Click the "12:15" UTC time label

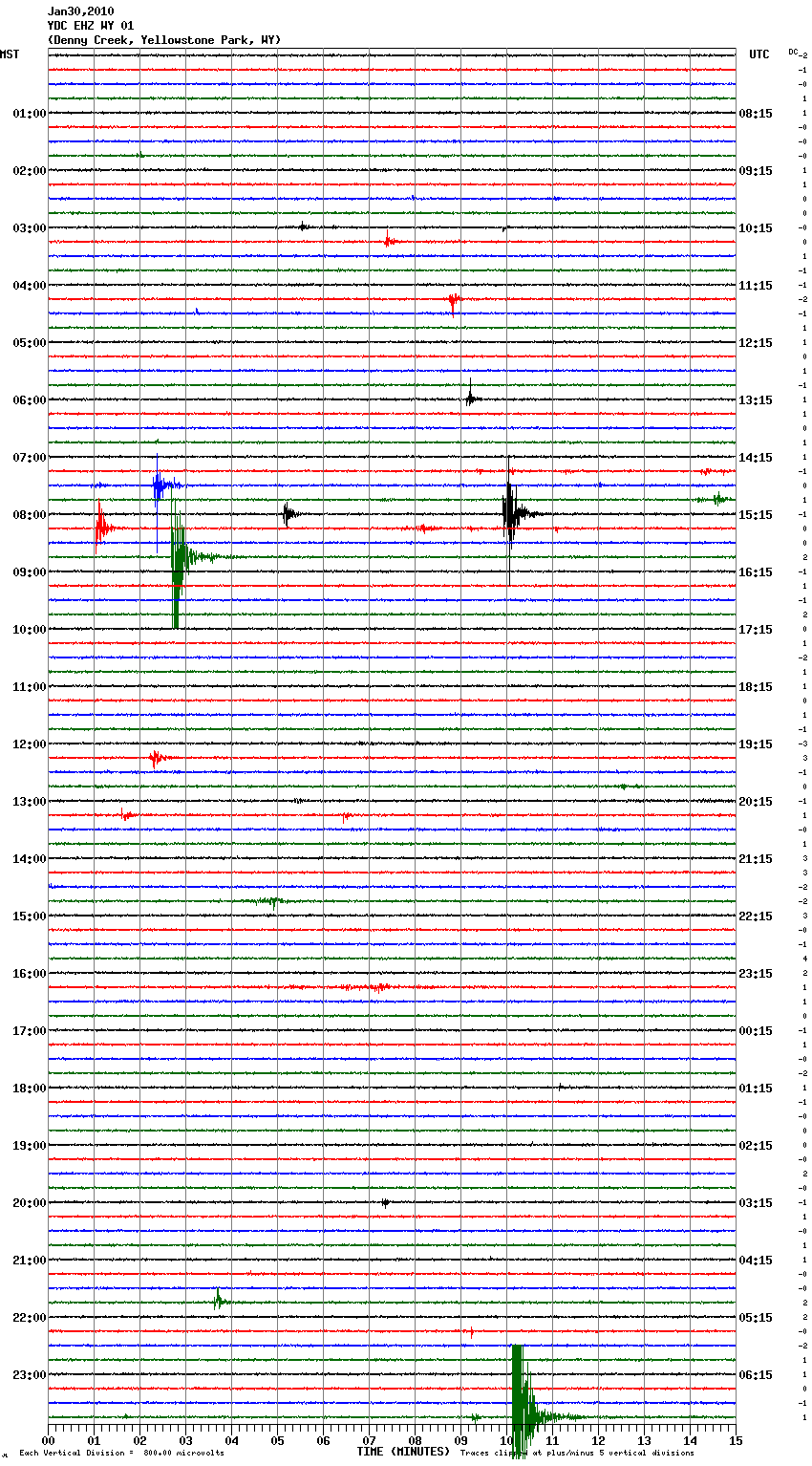coord(756,343)
